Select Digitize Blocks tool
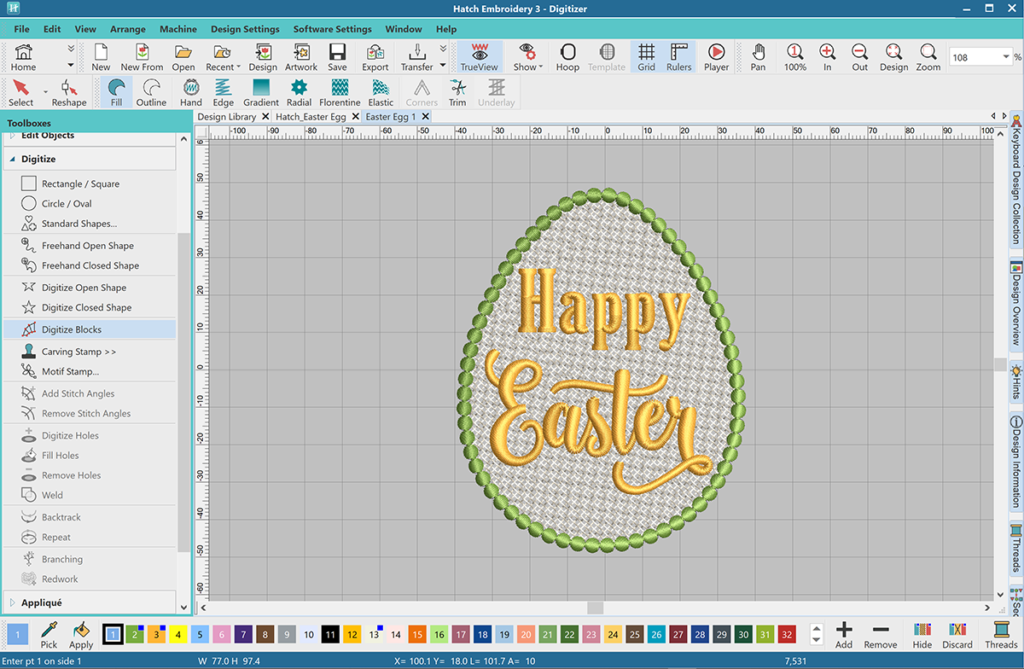1024x669 pixels. coord(71,329)
